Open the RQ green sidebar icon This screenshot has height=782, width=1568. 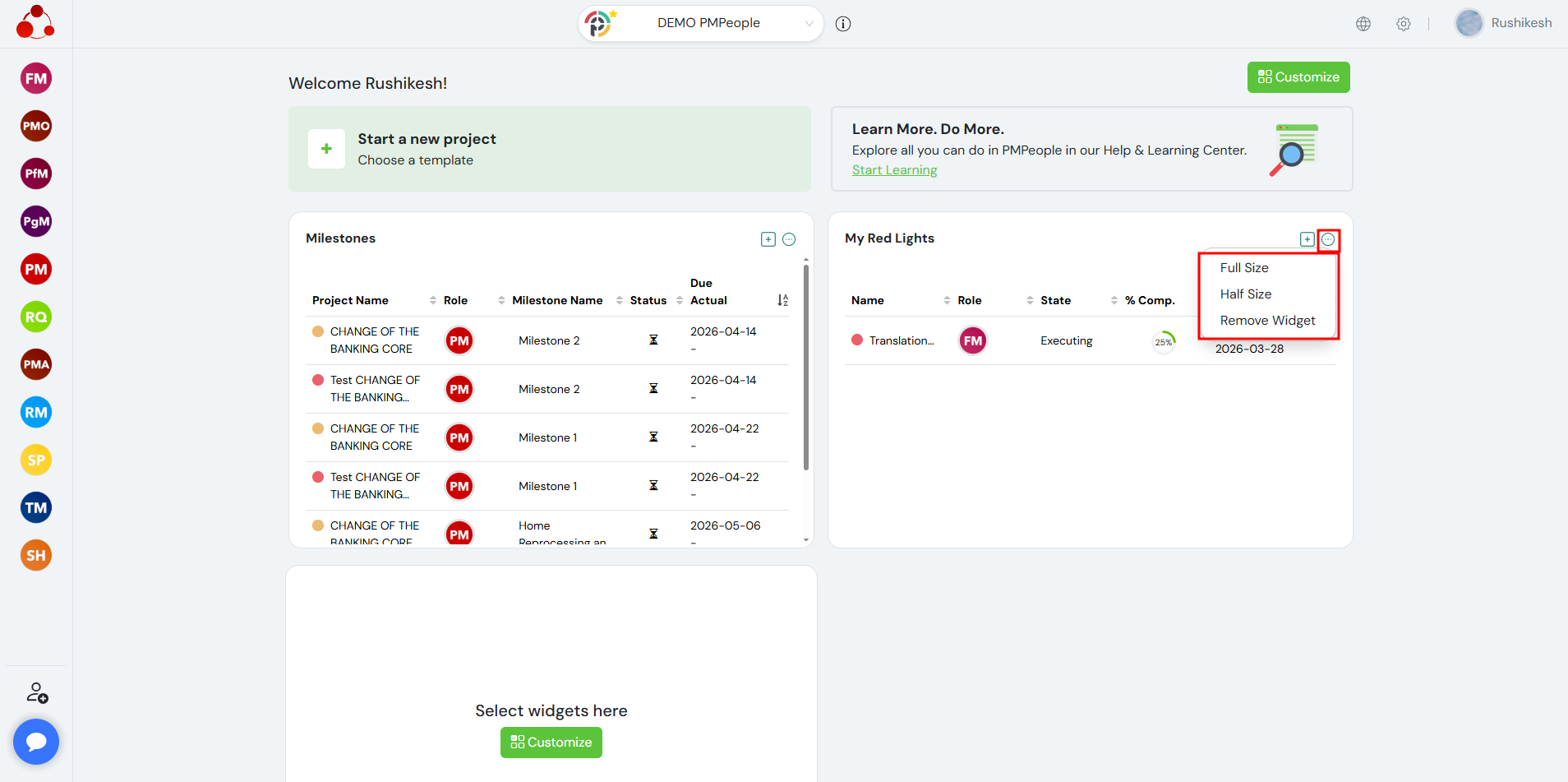click(36, 317)
